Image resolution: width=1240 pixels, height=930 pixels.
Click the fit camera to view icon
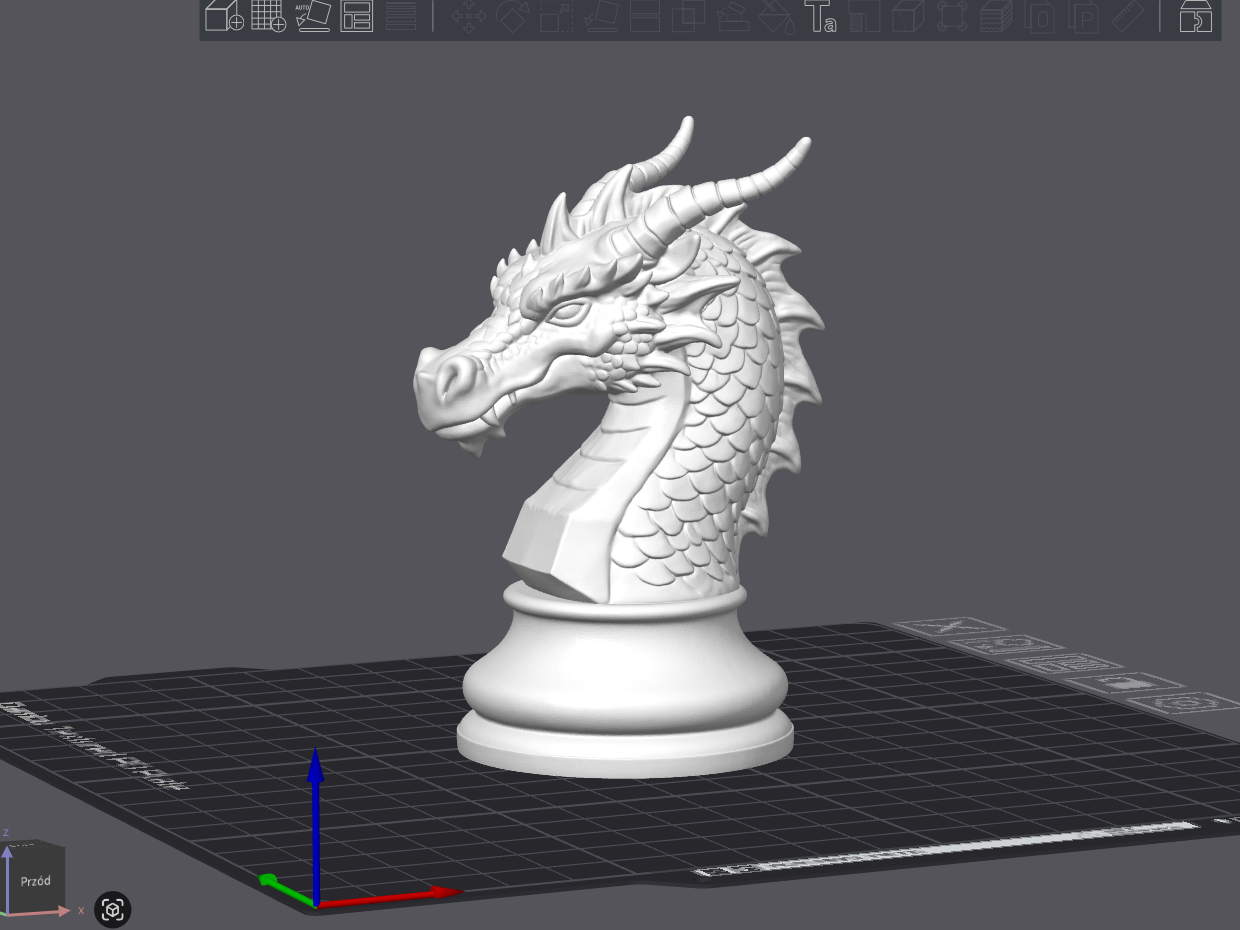point(113,910)
